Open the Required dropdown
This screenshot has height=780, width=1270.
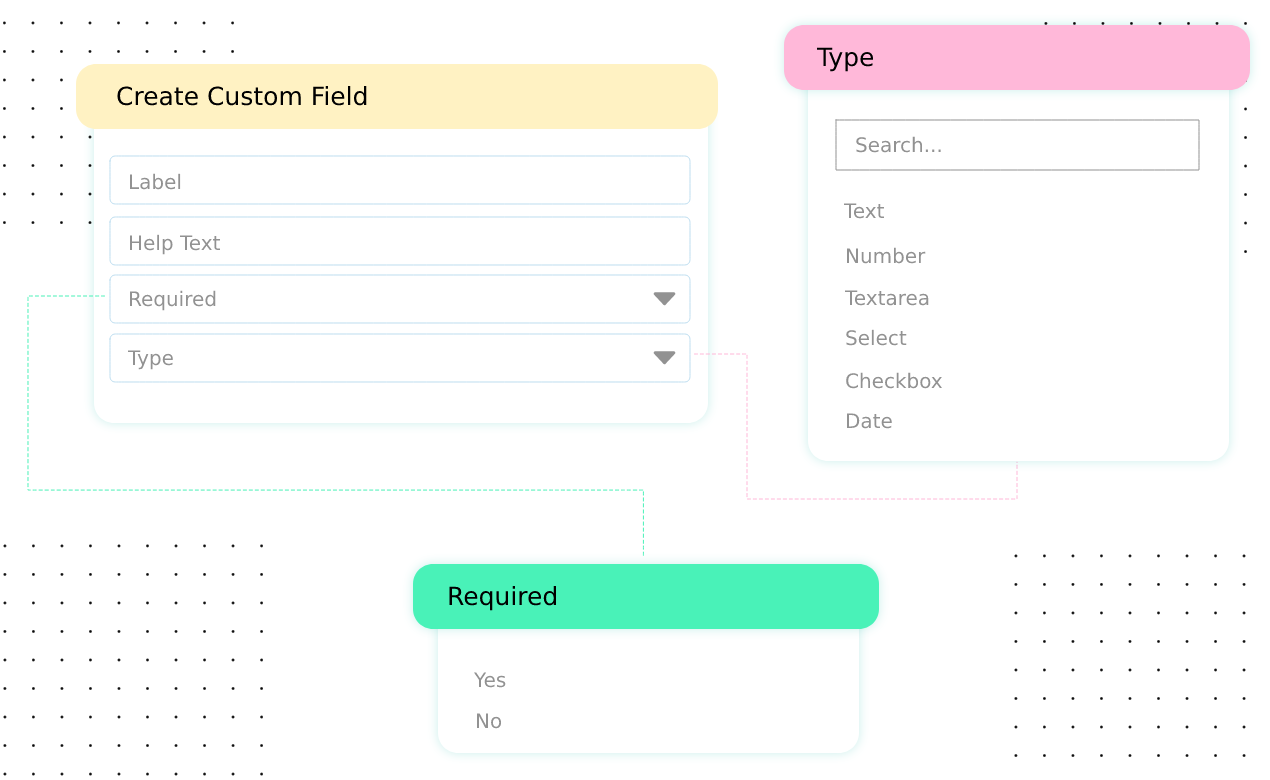point(400,299)
